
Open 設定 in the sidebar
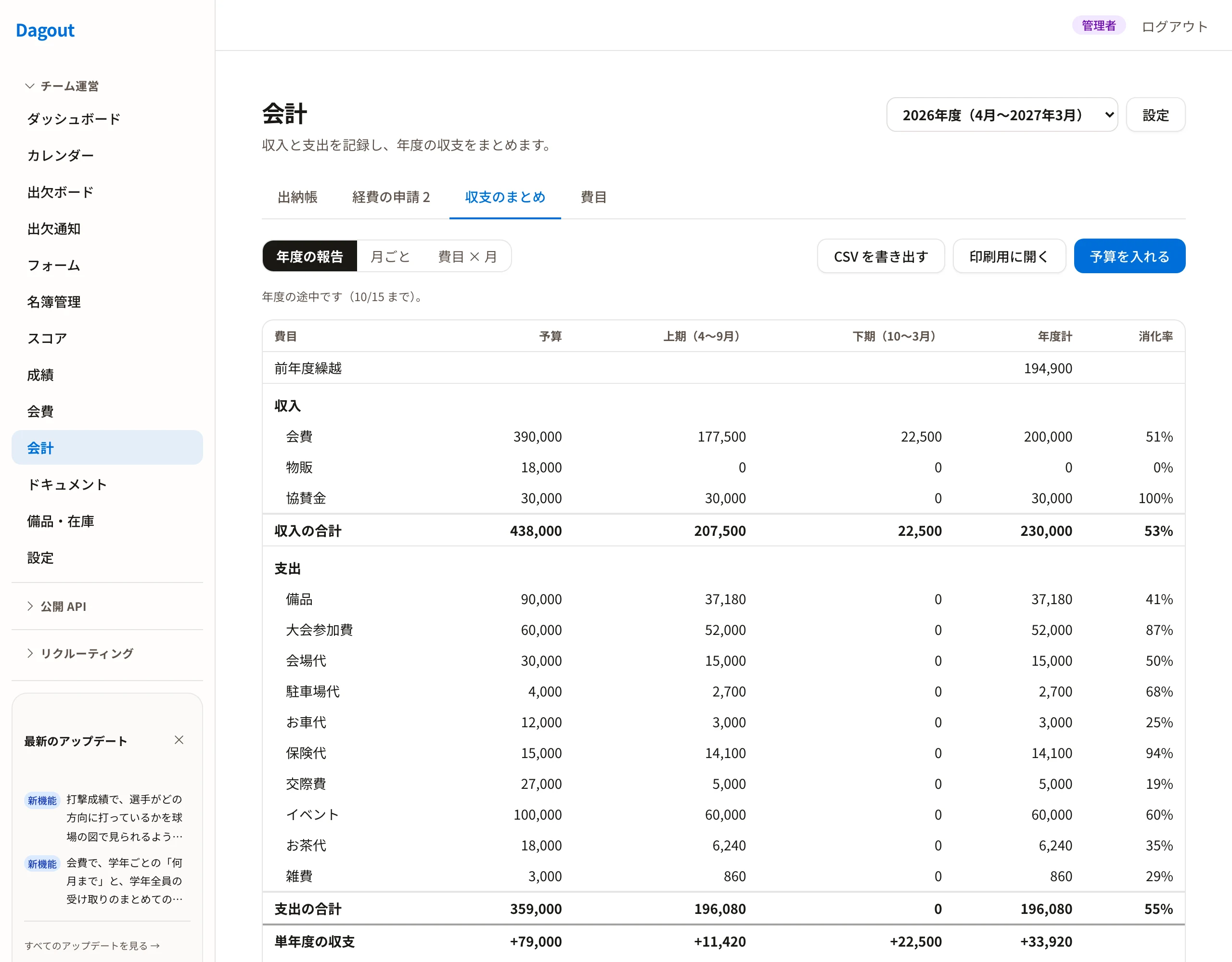[107, 558]
